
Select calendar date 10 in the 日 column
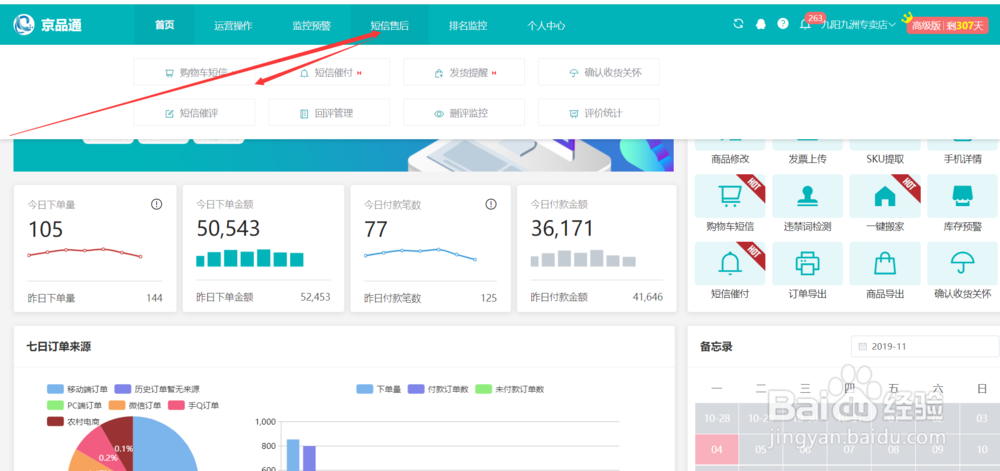[x=982, y=450]
